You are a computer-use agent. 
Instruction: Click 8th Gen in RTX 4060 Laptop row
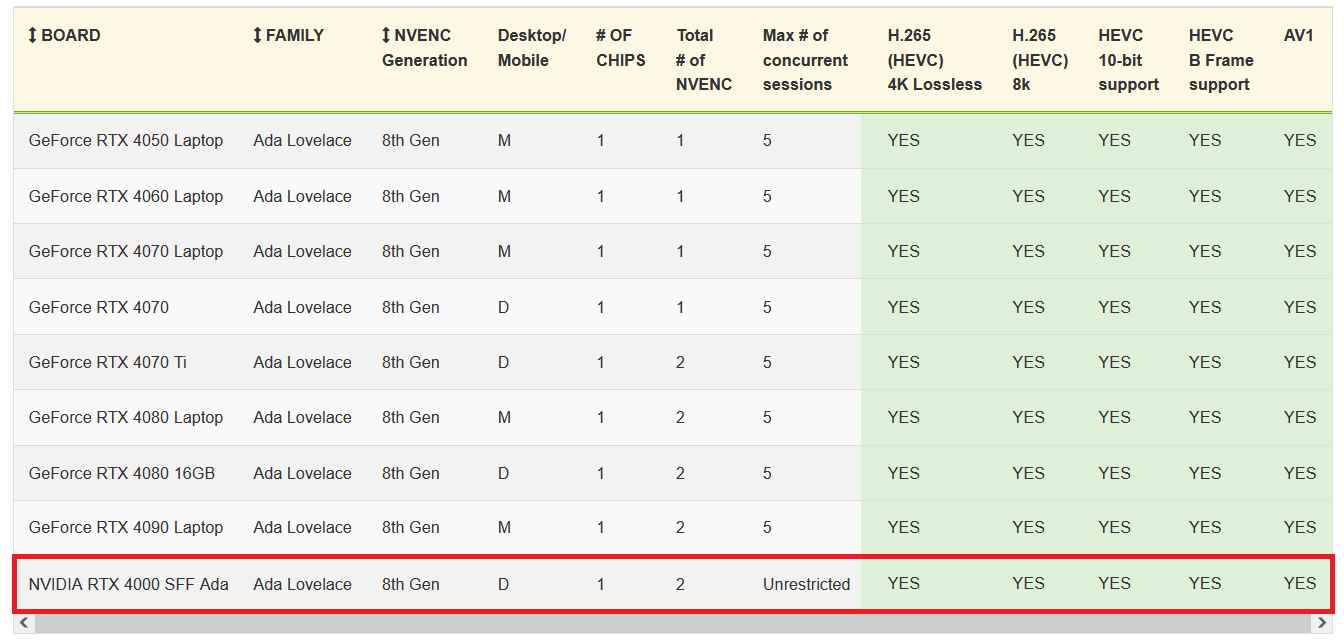click(x=411, y=197)
